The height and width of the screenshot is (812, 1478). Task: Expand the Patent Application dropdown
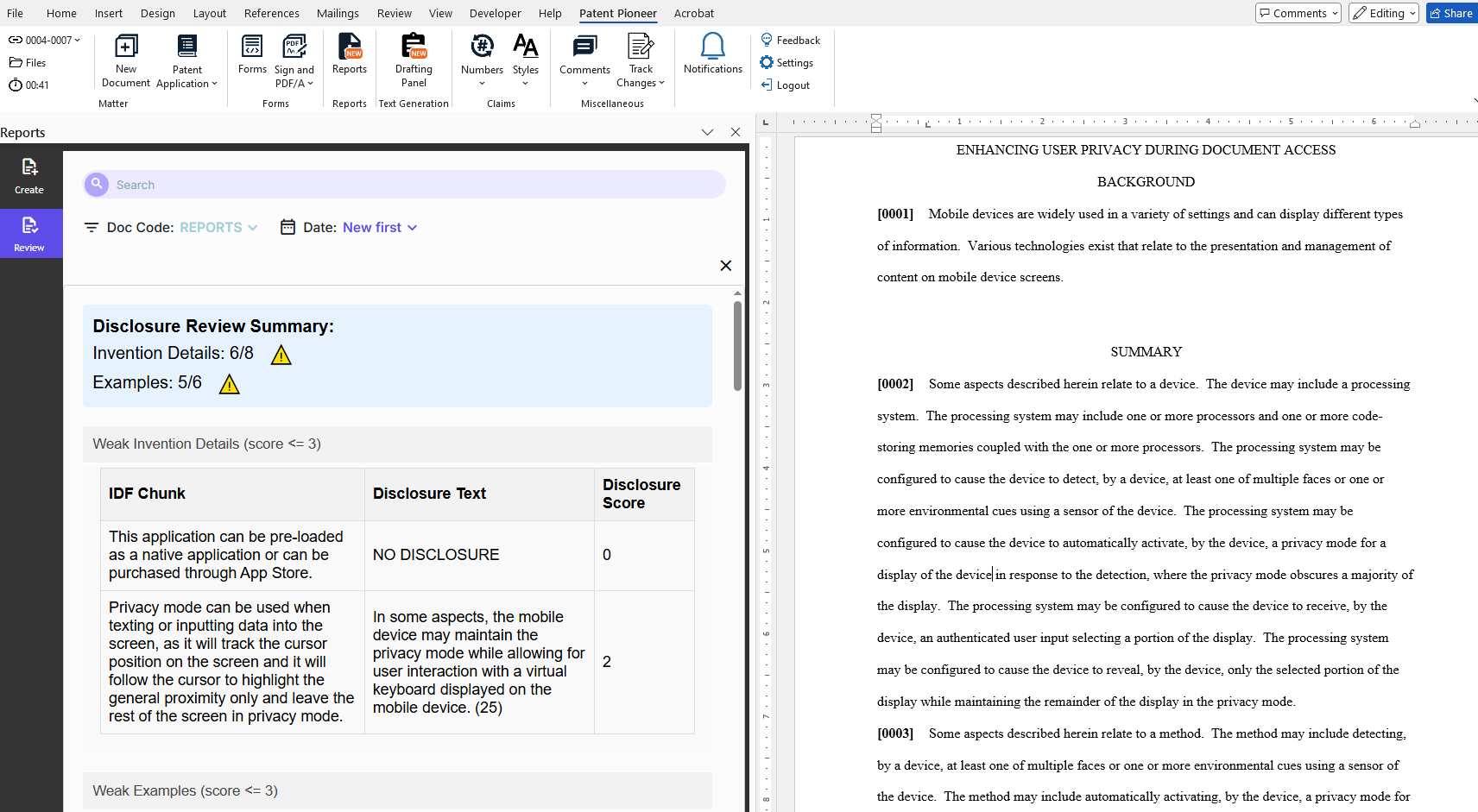[x=186, y=77]
